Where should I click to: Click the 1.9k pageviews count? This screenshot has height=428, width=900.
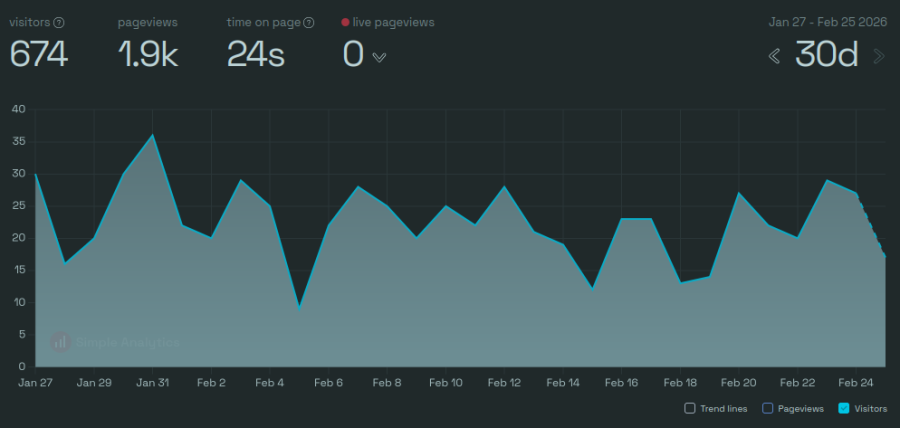[x=148, y=56]
